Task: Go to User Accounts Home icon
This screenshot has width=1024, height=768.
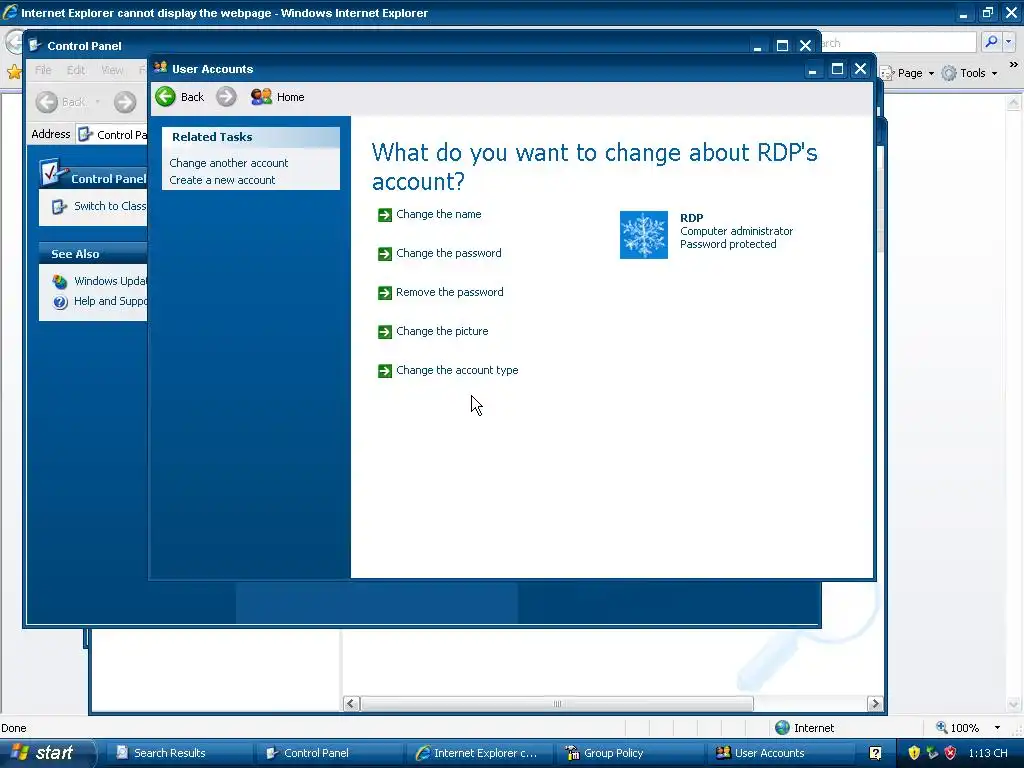Action: pyautogui.click(x=261, y=97)
